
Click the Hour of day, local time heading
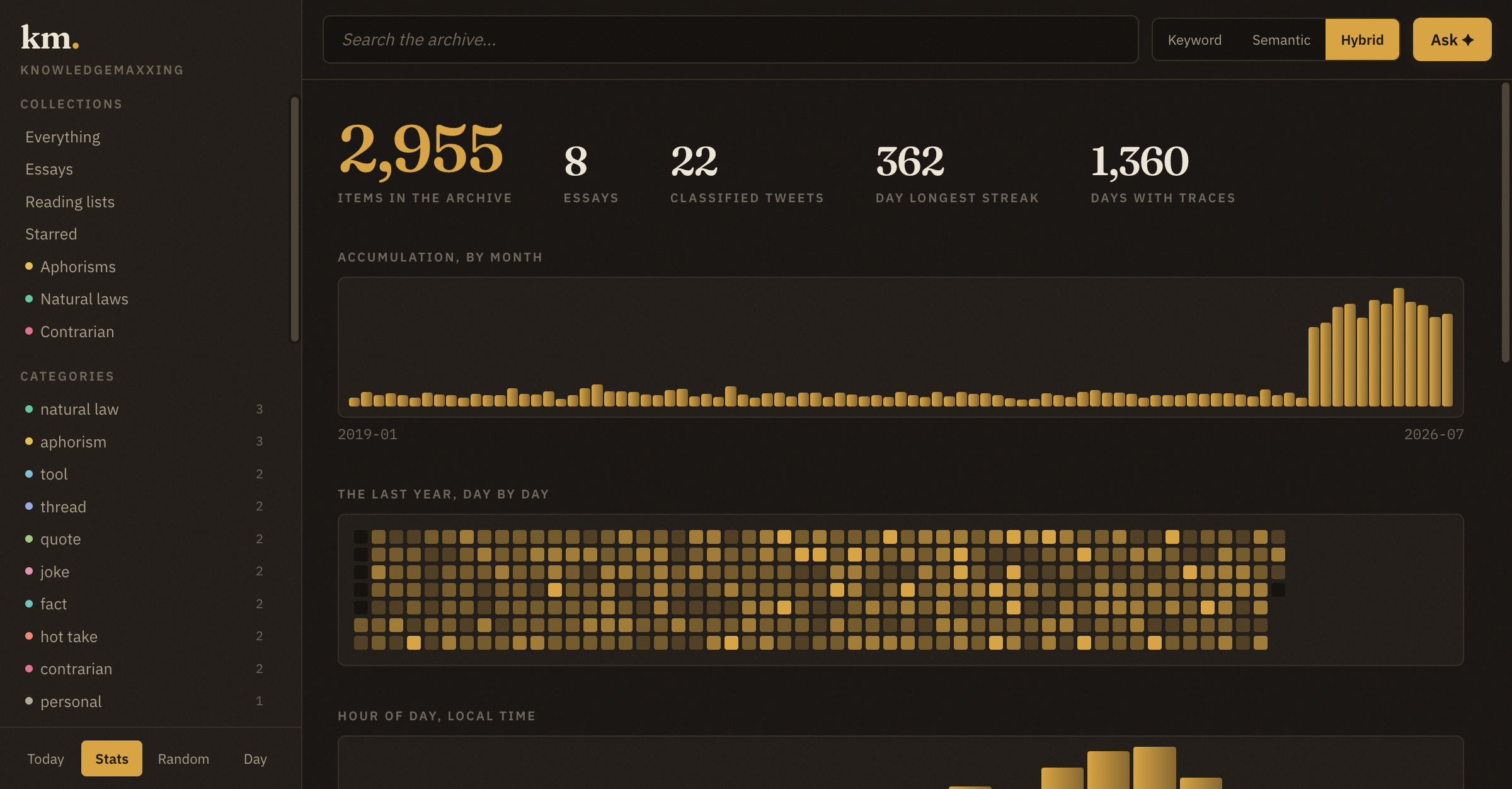point(437,716)
